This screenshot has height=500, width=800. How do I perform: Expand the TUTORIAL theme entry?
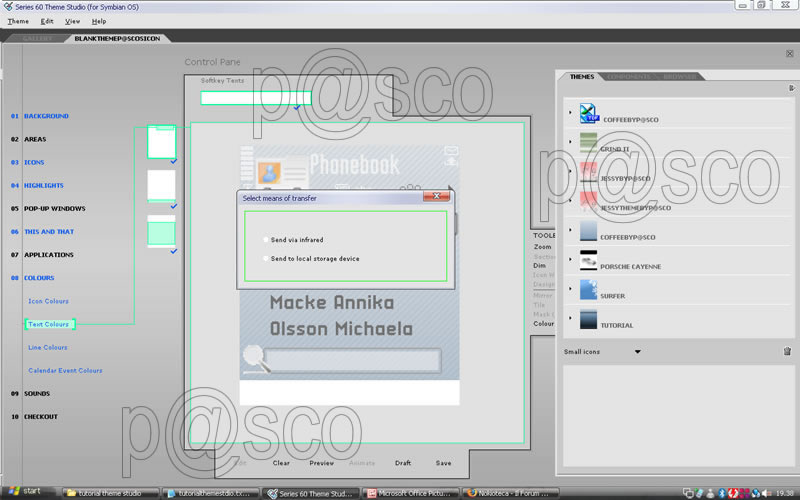coord(570,318)
